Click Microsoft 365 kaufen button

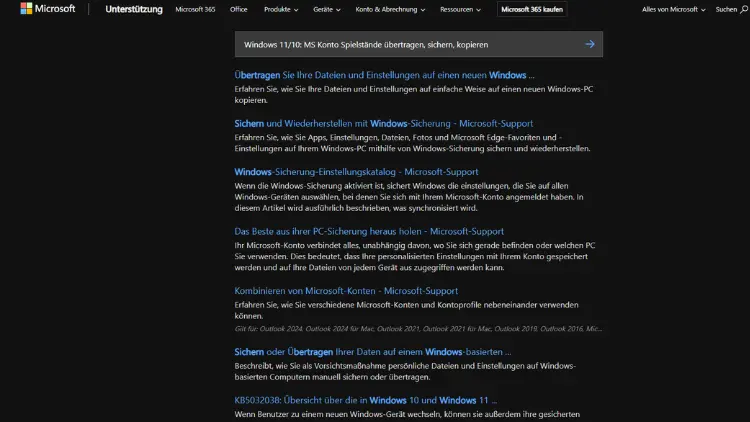click(532, 9)
